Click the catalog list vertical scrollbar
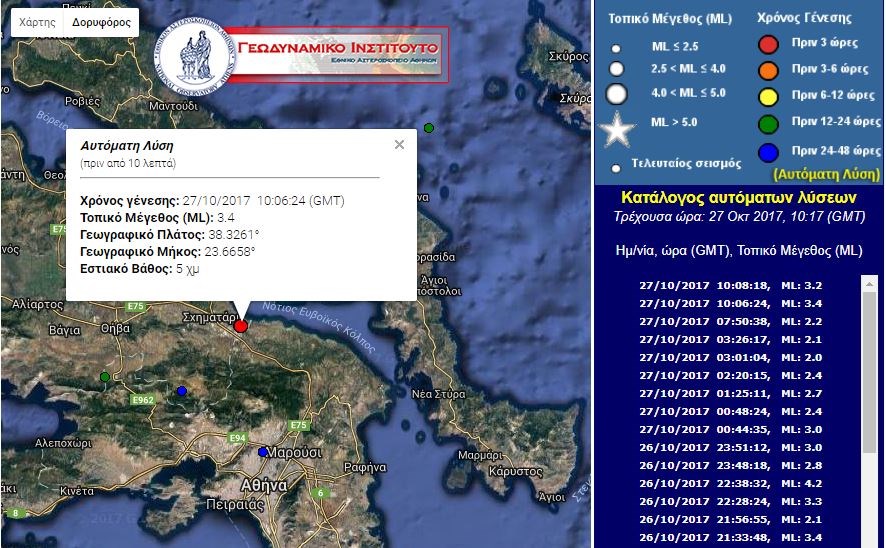The height and width of the screenshot is (548, 886). [868, 410]
